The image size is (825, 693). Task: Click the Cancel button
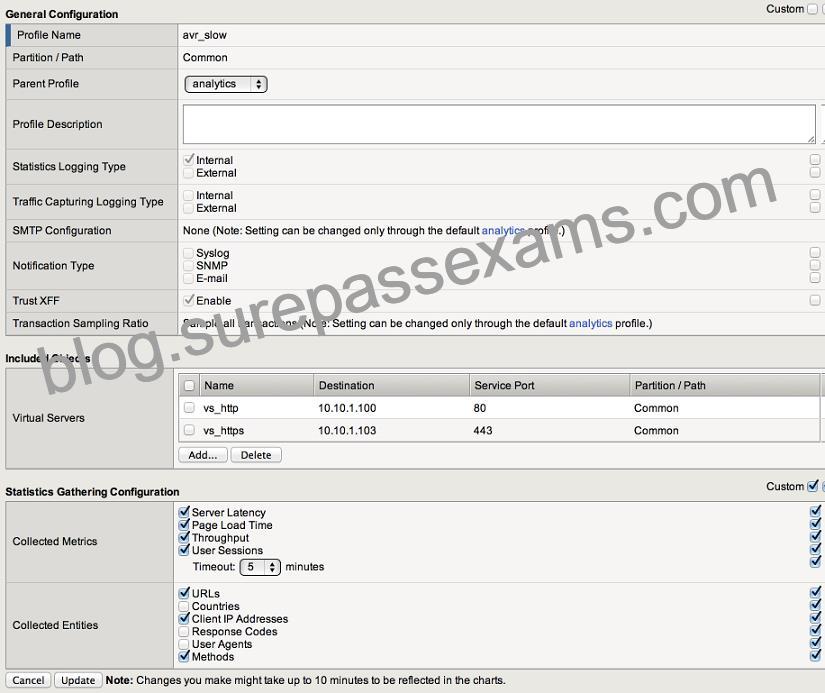point(28,680)
